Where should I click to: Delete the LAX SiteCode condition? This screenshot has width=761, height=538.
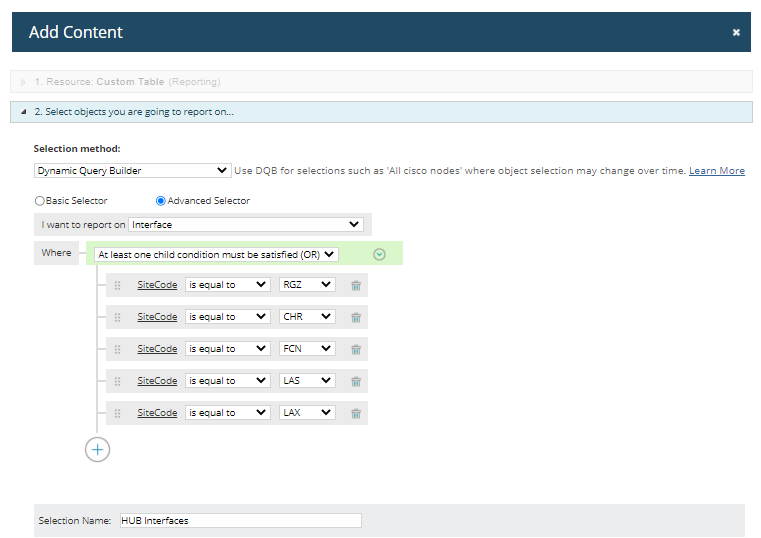[x=356, y=413]
